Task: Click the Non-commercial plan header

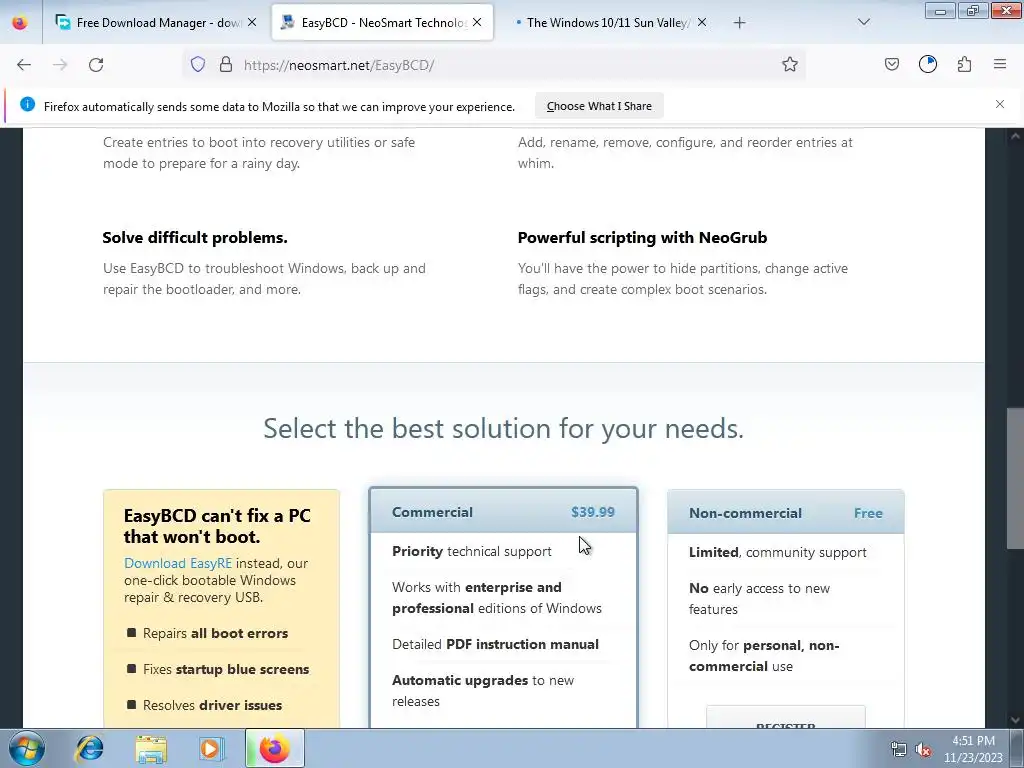Action: (x=786, y=513)
